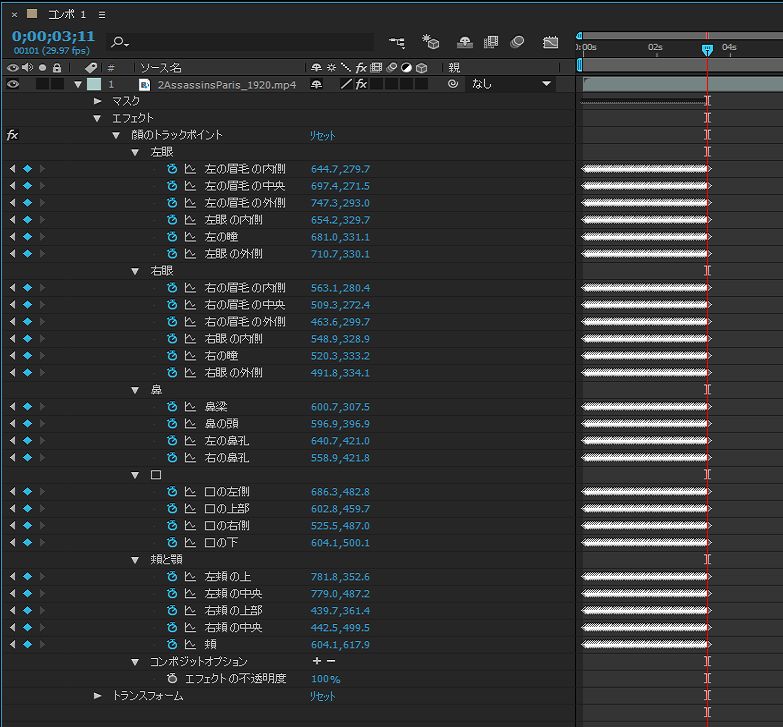Open the composition mini-flowchart icon
Screen dimensions: 783x727
pos(397,42)
